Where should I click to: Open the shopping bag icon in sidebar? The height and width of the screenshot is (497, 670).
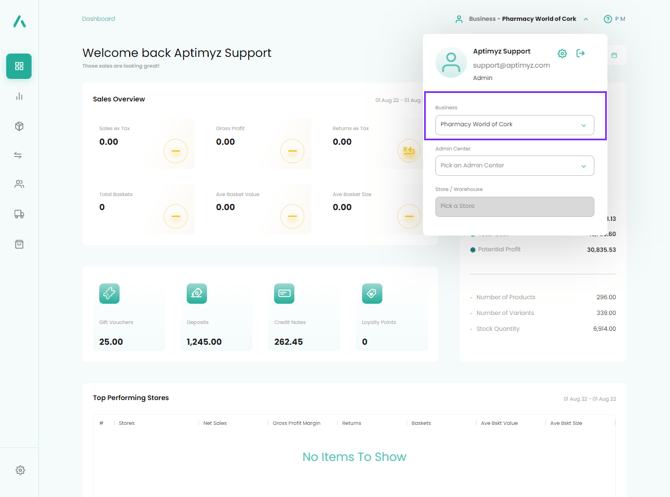[x=19, y=244]
